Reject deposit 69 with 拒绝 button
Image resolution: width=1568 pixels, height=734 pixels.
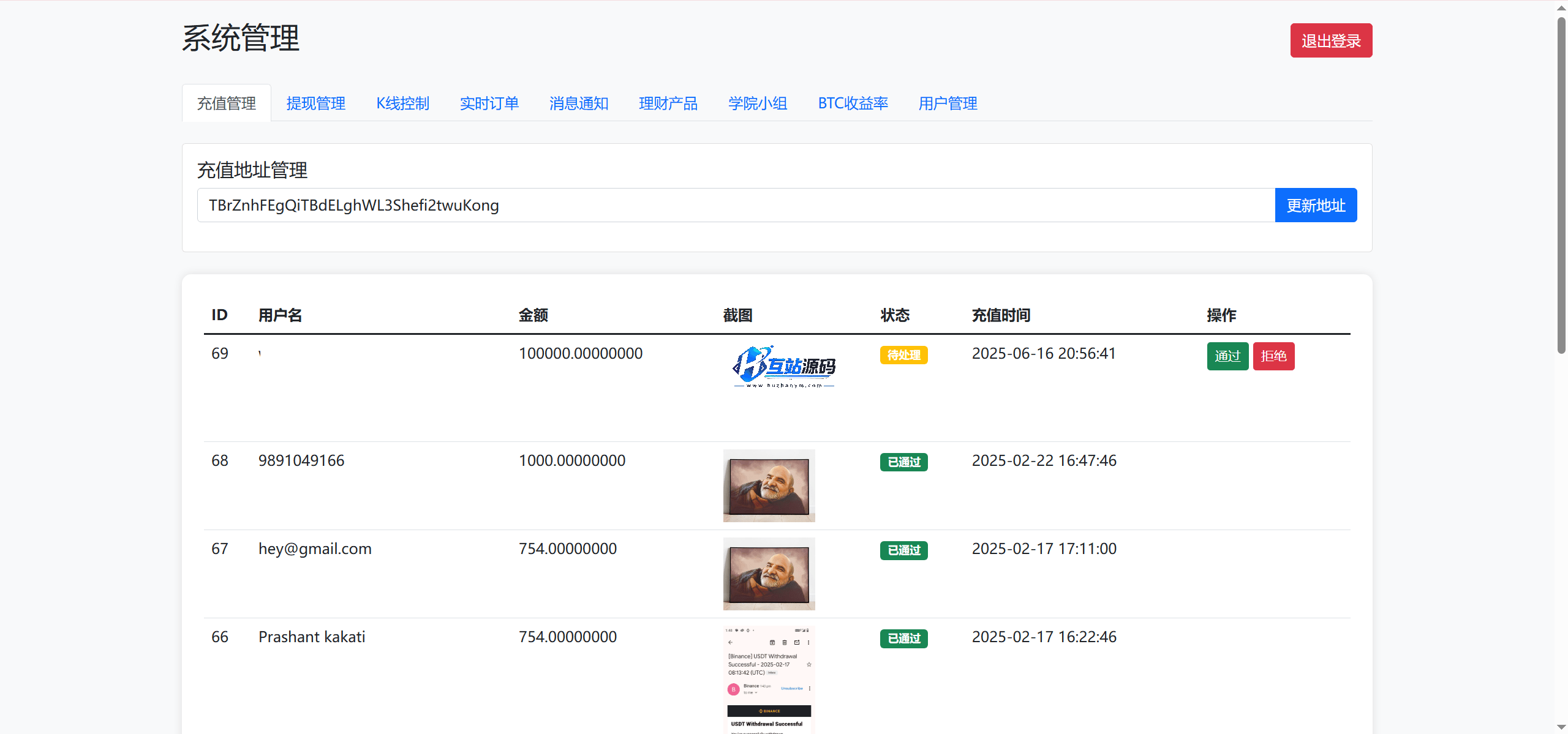(1273, 356)
